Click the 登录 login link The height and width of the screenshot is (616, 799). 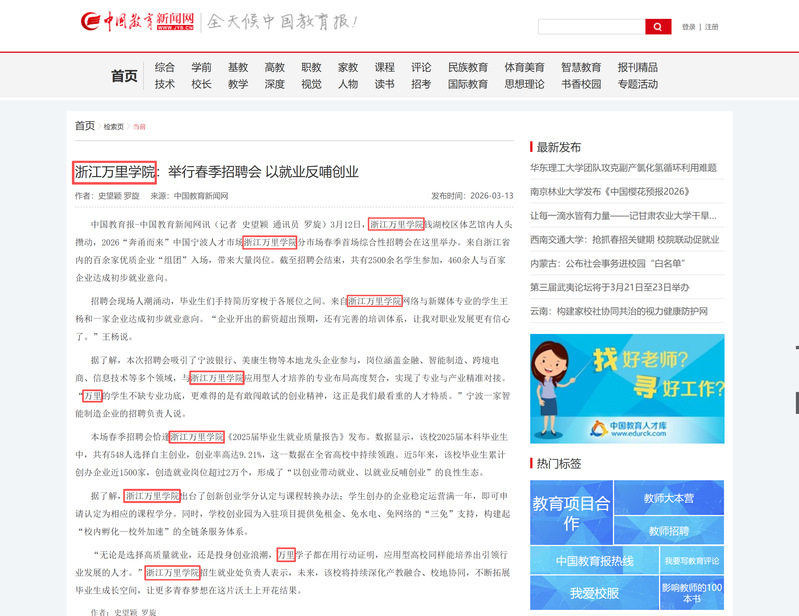pyautogui.click(x=689, y=27)
